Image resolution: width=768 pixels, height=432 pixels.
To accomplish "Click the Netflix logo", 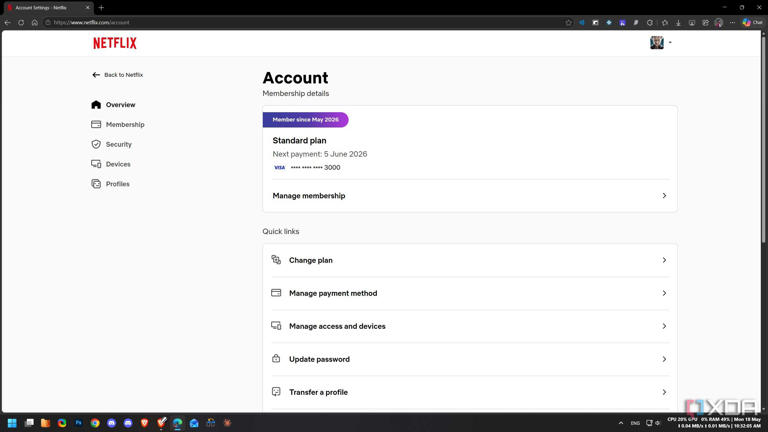I will 115,43.
